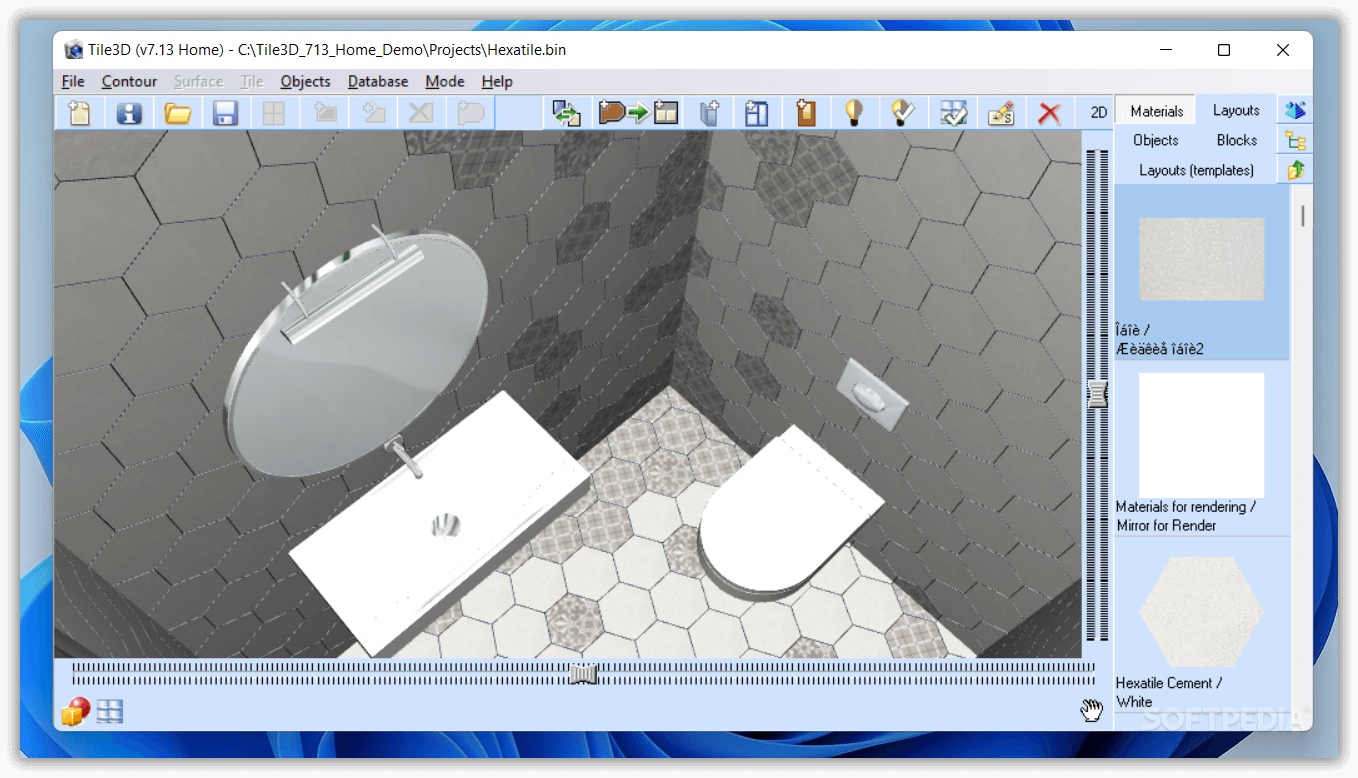Open the Mode menu
The image size is (1358, 778).
pos(445,81)
